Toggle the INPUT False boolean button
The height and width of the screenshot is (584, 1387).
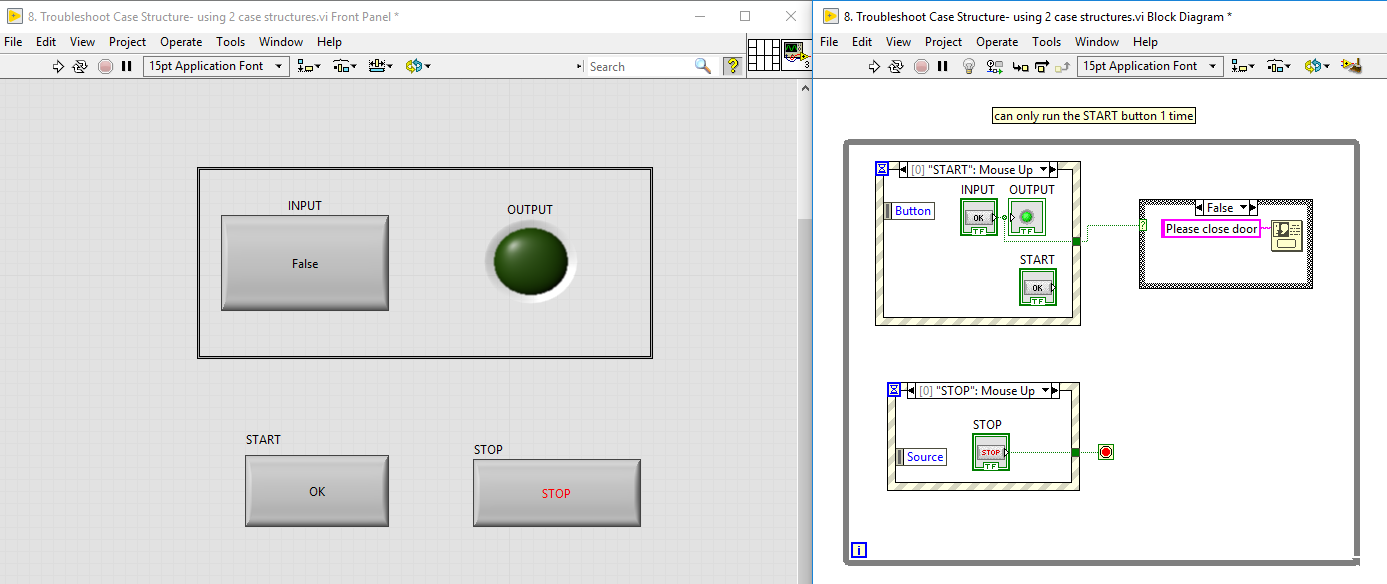tap(305, 264)
